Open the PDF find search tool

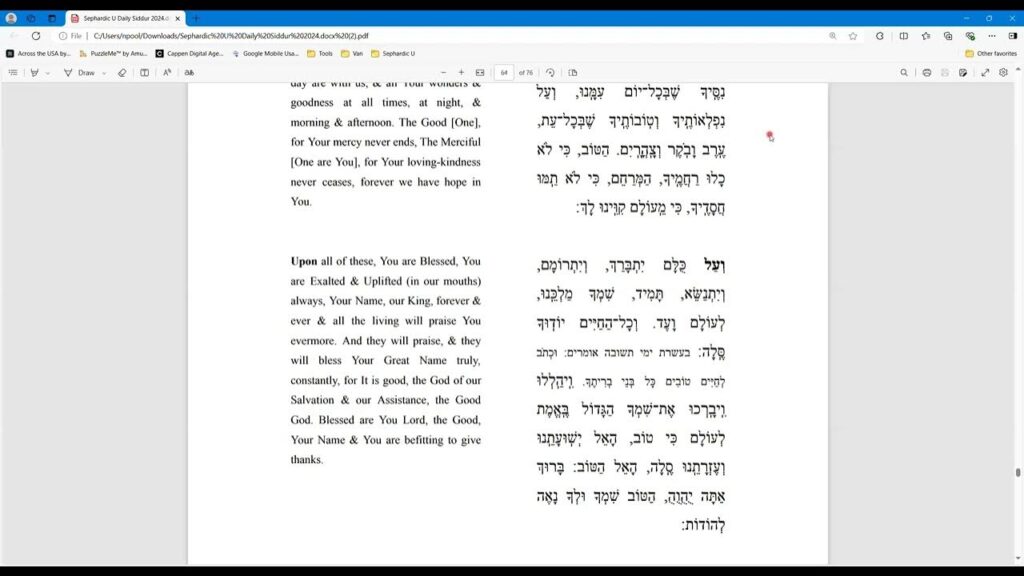point(904,72)
